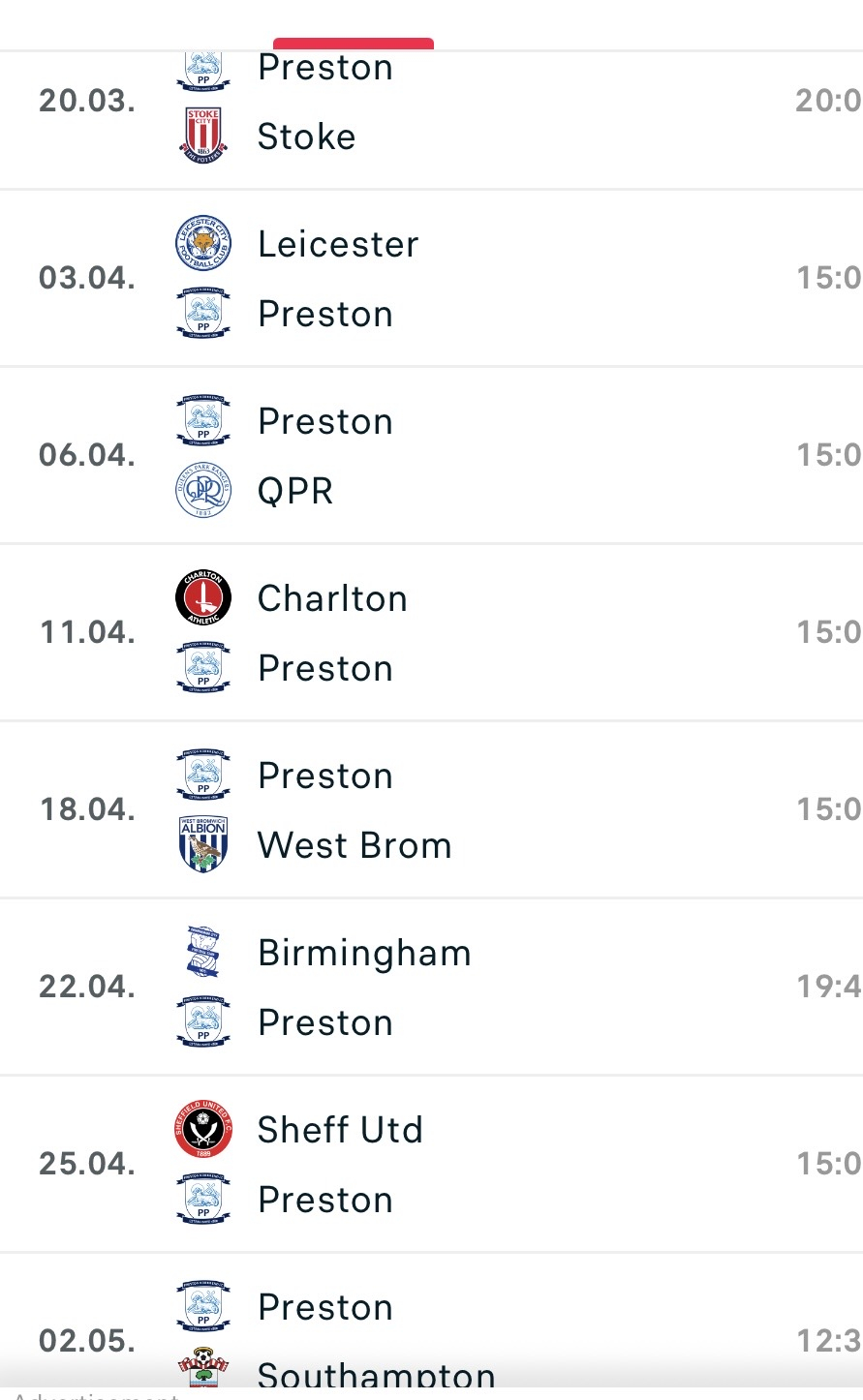Click the West Brom Albion crest
The image size is (863, 1400).
tap(203, 844)
